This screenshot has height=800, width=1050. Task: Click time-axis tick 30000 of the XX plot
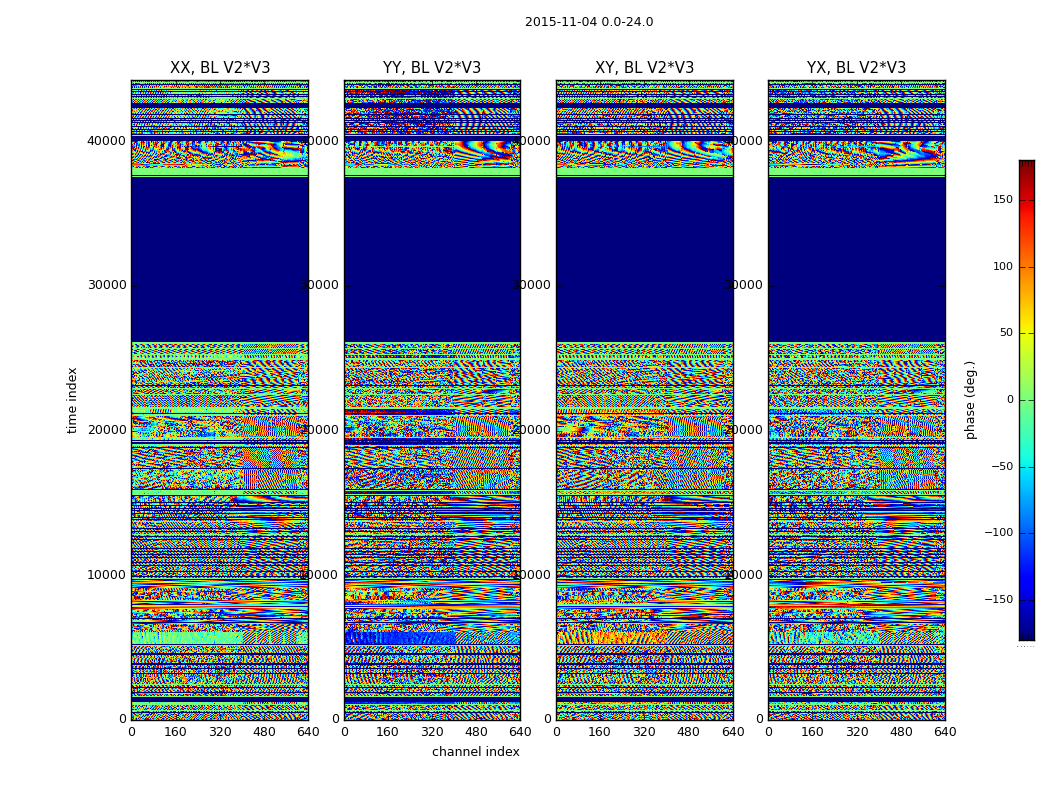pos(106,285)
